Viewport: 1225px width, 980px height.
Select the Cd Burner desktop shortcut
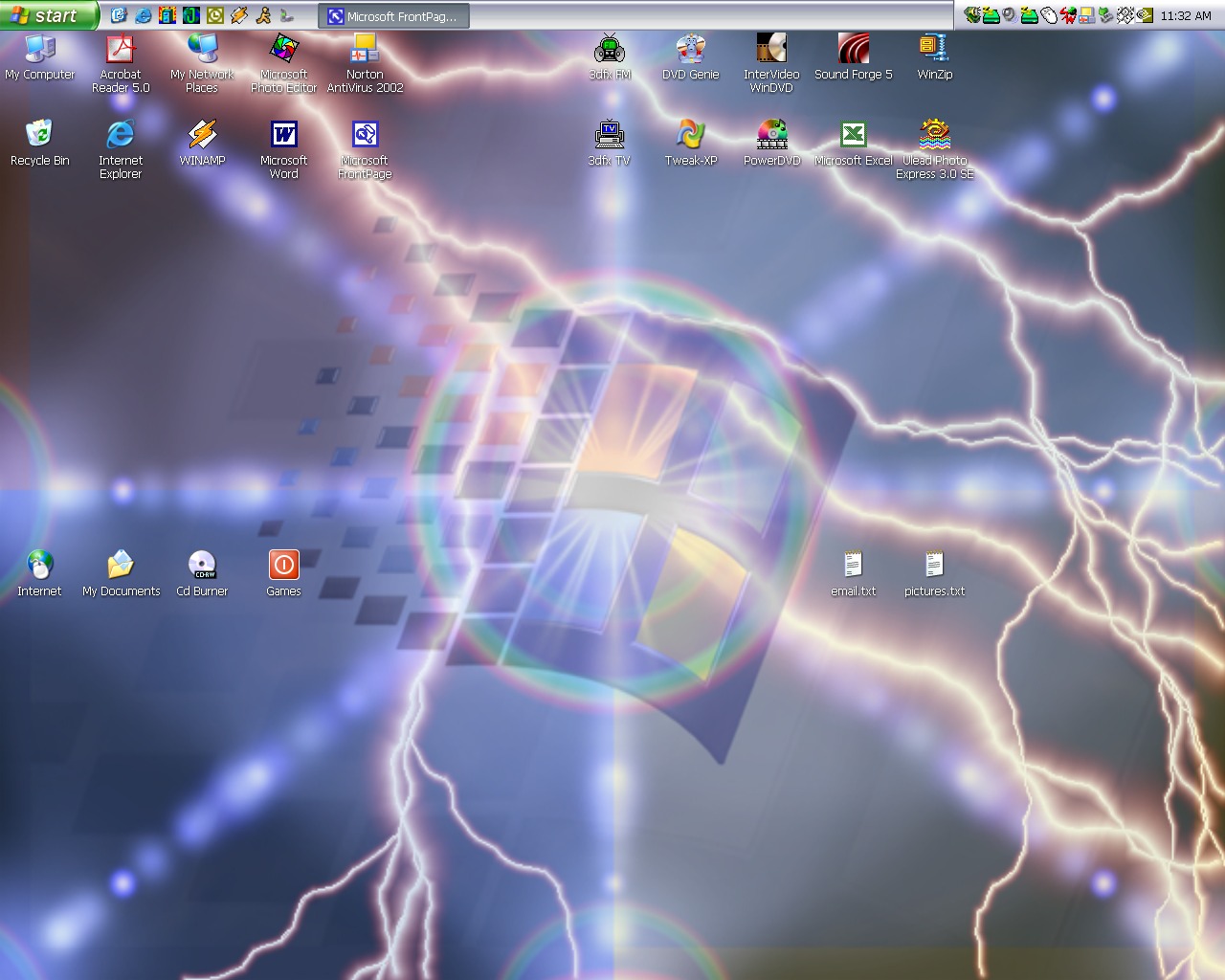click(x=202, y=574)
